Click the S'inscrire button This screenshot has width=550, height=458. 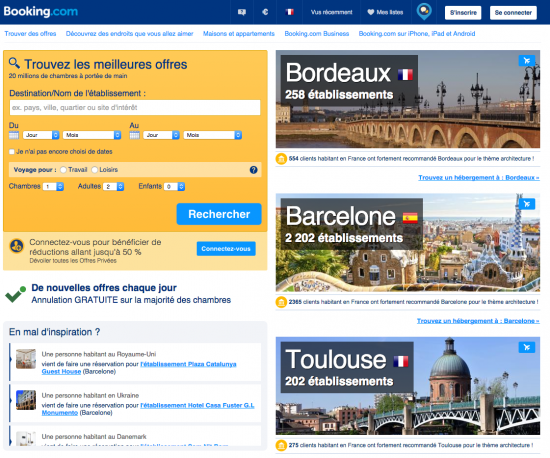[x=463, y=13]
